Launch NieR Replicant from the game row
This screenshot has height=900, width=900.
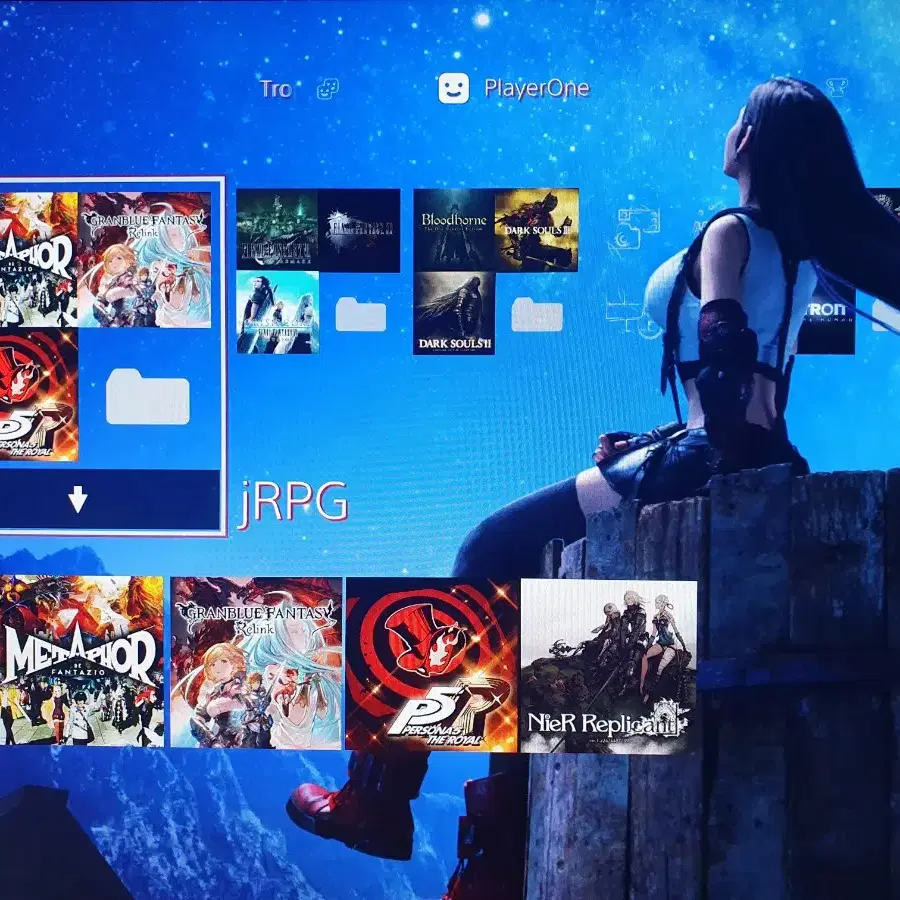pos(608,666)
